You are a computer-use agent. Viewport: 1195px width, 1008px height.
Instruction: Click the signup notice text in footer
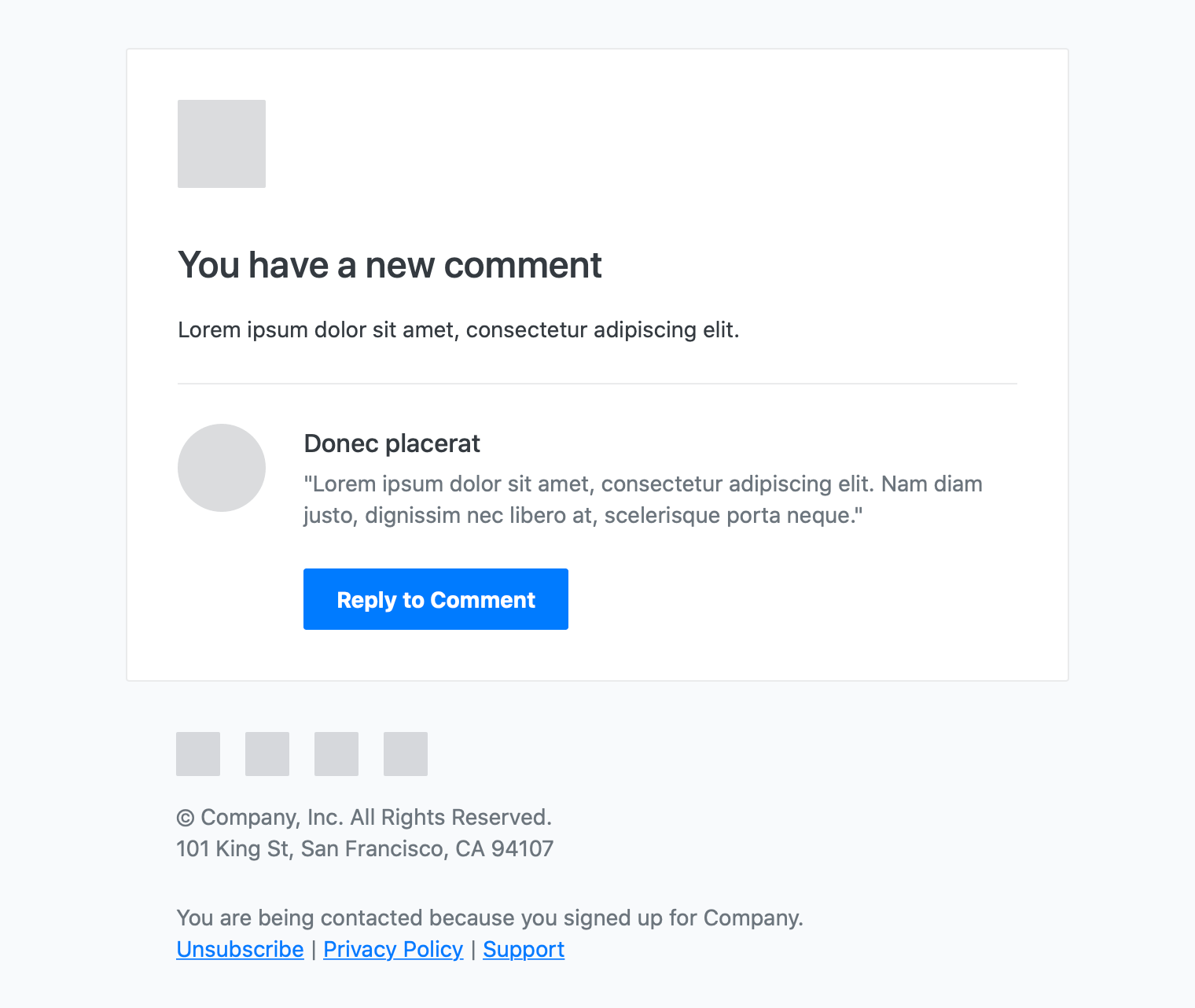(490, 918)
